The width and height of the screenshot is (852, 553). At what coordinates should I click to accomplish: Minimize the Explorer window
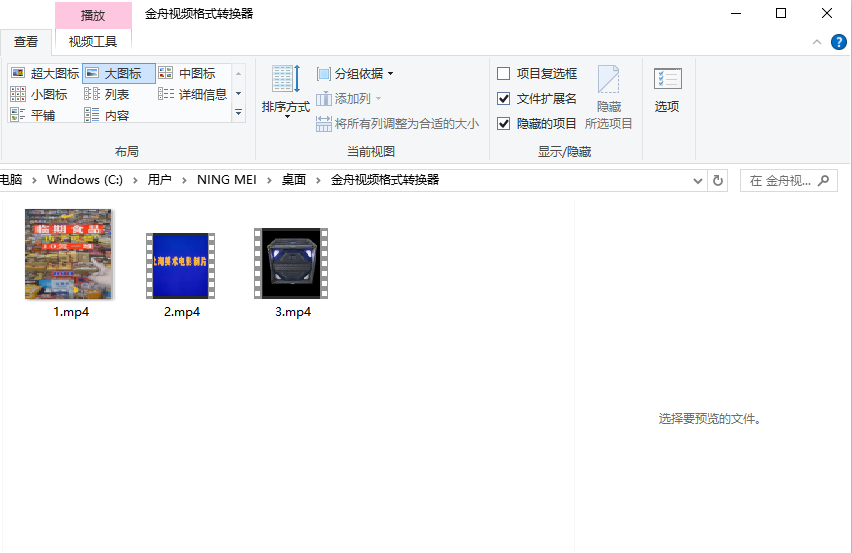(x=736, y=13)
